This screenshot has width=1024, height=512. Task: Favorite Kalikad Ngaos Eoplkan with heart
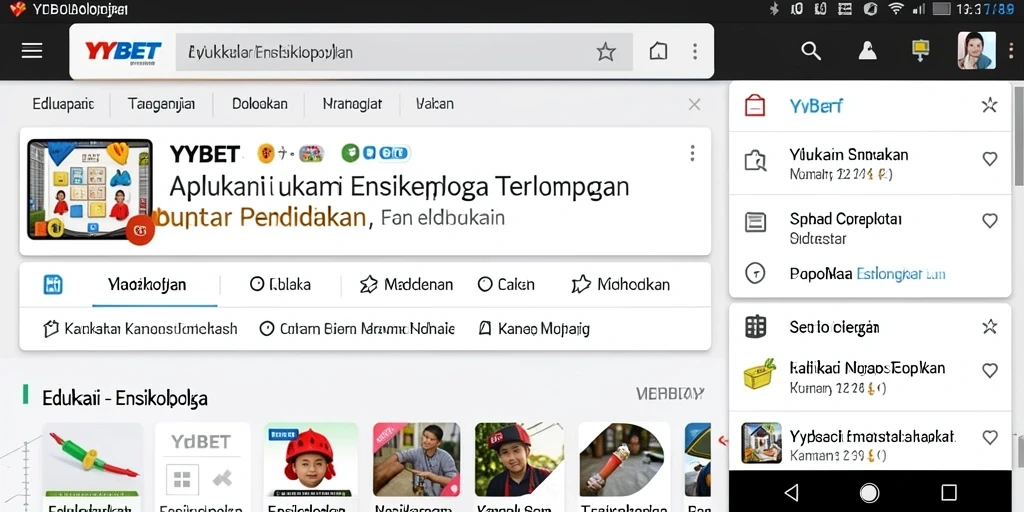pyautogui.click(x=990, y=370)
